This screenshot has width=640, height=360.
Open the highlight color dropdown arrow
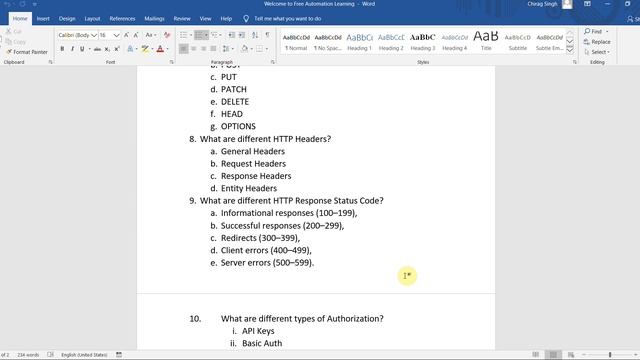[x=152, y=49]
